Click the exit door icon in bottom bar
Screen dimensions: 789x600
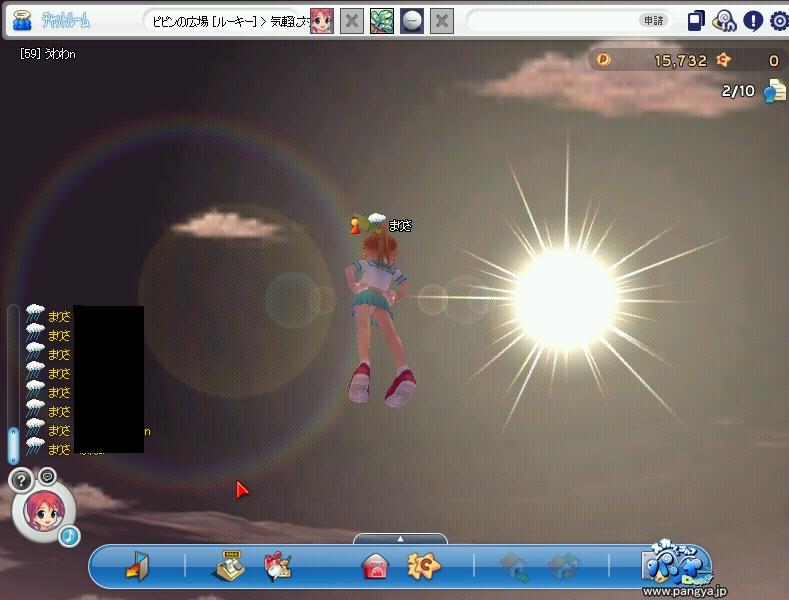[137, 566]
